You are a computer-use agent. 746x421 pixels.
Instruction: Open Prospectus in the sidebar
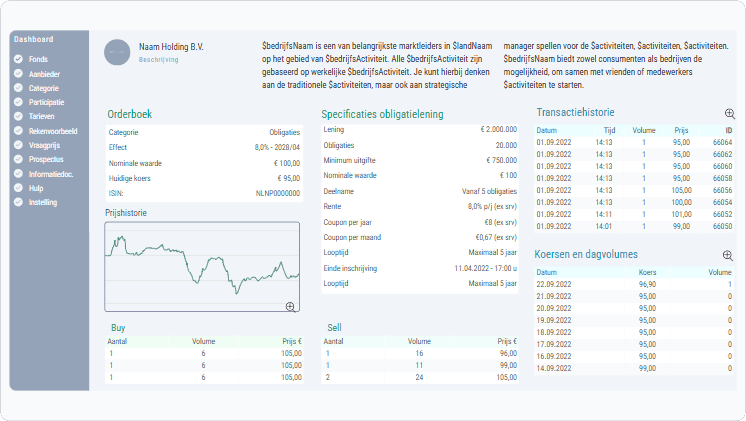pyautogui.click(x=46, y=159)
